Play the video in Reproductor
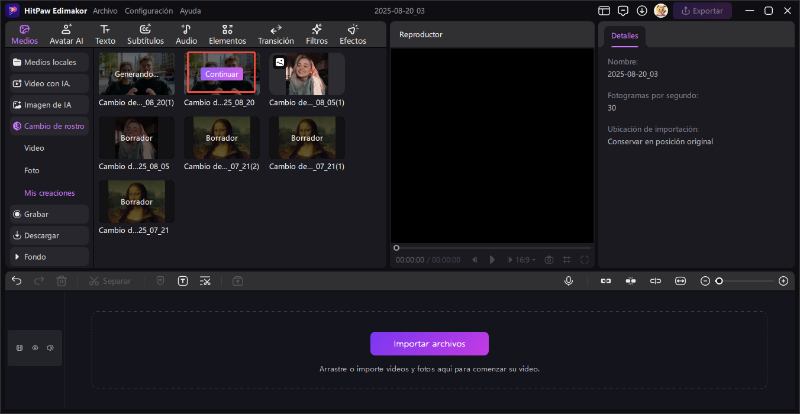 [492, 260]
